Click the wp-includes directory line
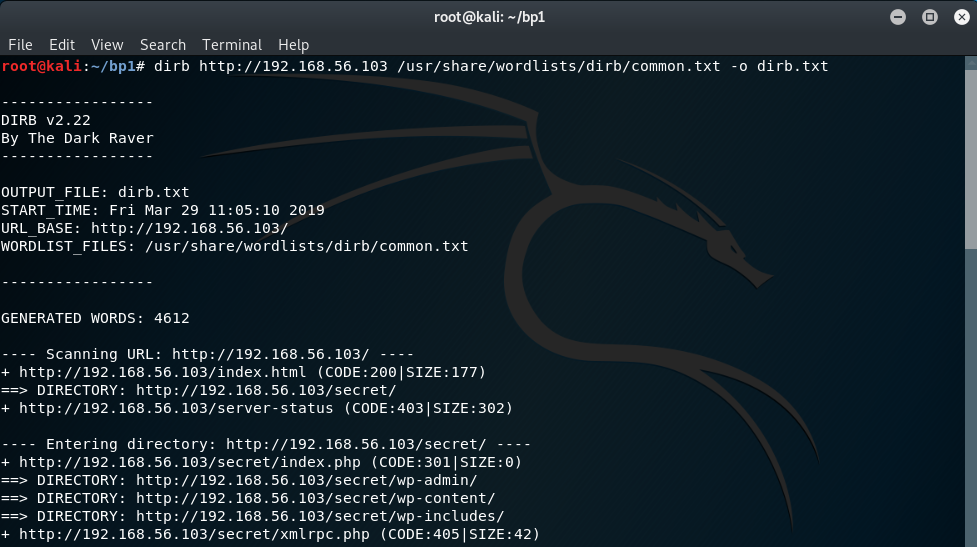The width and height of the screenshot is (977, 547). (x=252, y=516)
